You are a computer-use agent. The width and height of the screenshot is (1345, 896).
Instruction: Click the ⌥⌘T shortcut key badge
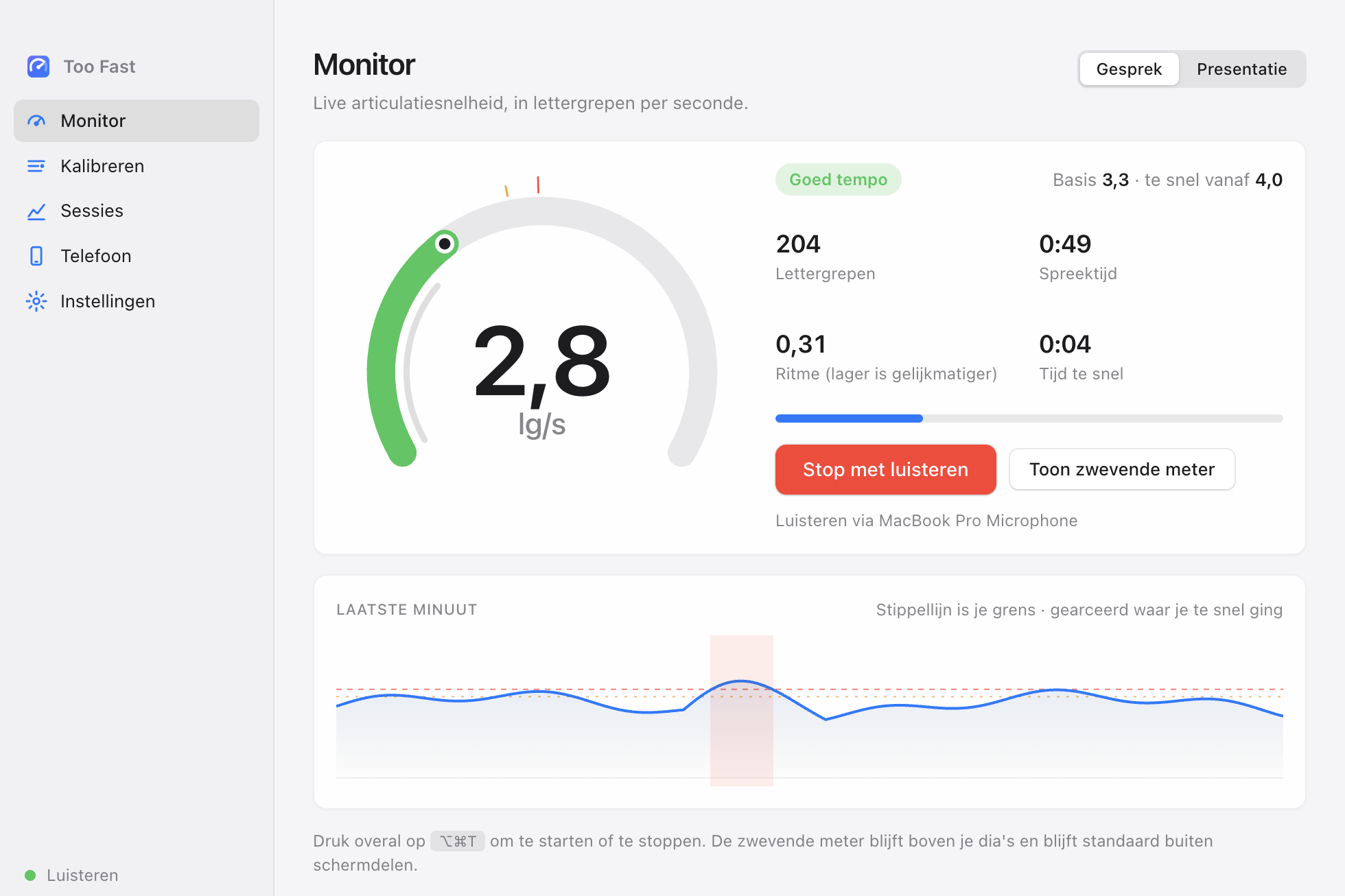coord(458,841)
